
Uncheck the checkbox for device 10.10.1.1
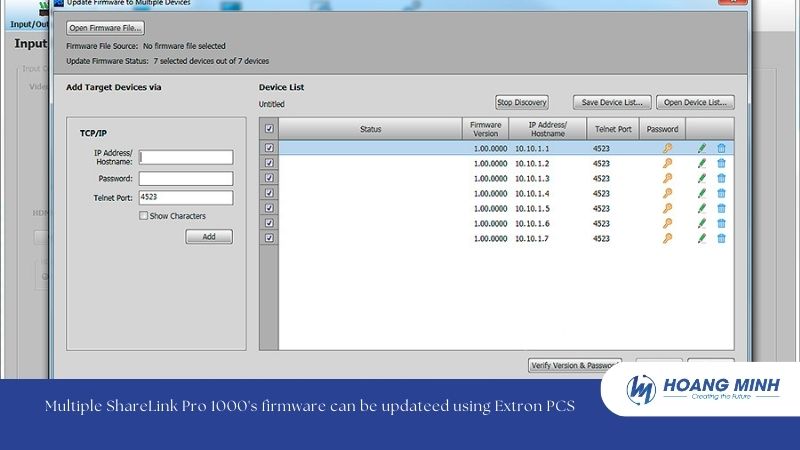269,148
